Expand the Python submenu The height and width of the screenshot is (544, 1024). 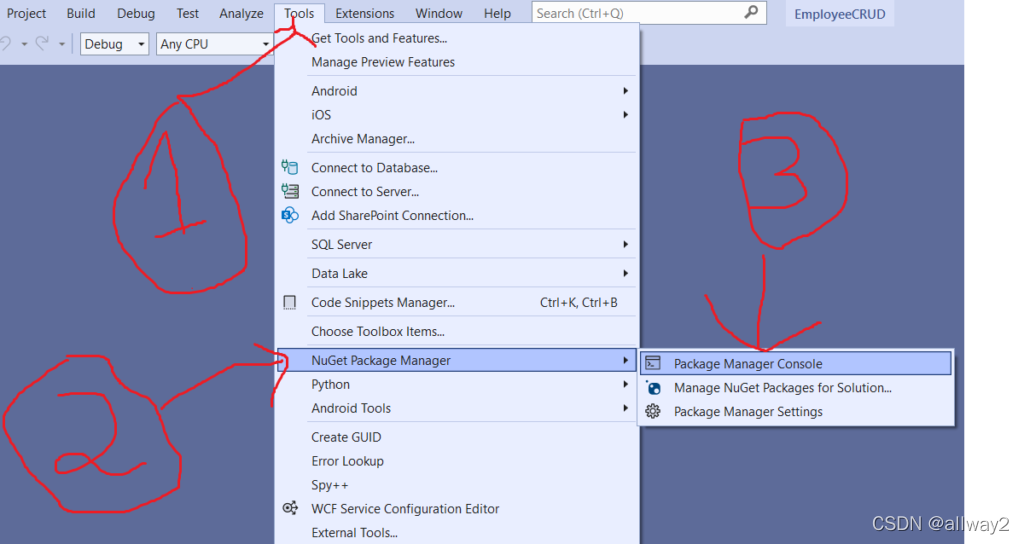[456, 385]
